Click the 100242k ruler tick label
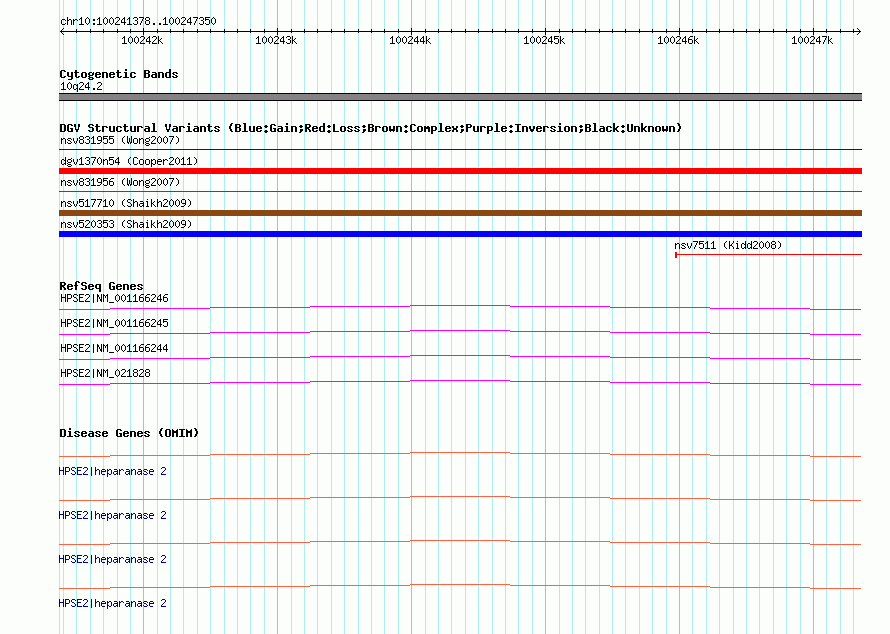The width and height of the screenshot is (890, 634). point(142,40)
